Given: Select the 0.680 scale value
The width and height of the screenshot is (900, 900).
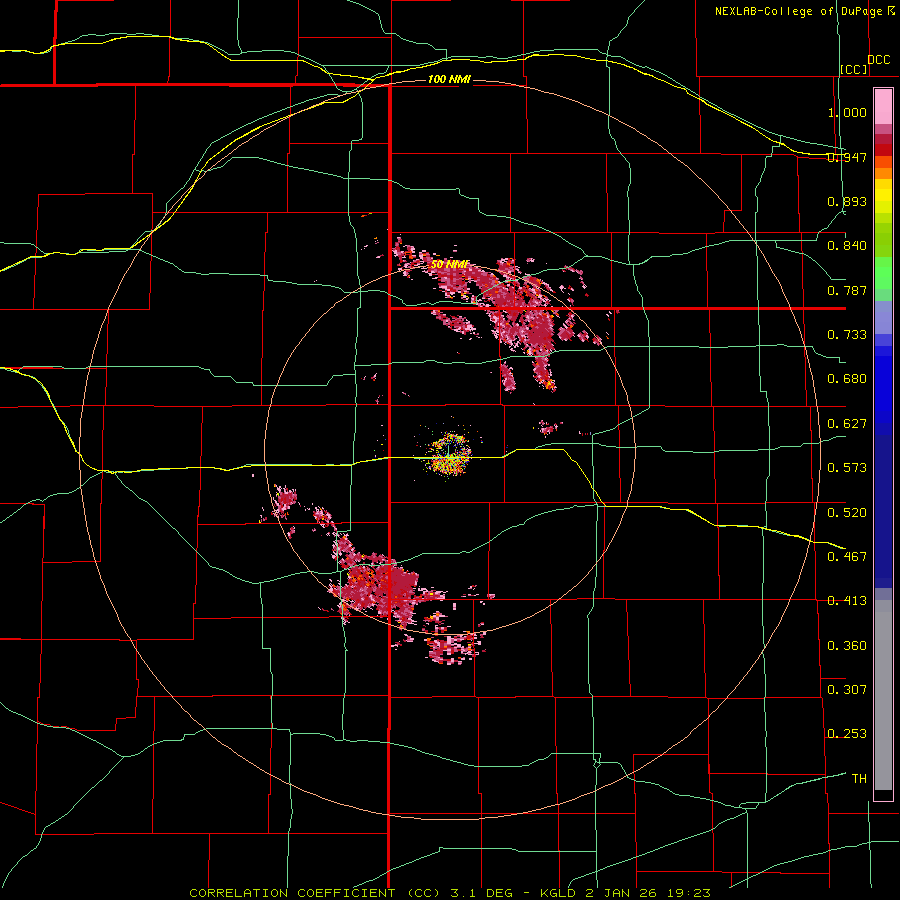Looking at the screenshot, I should pos(847,379).
